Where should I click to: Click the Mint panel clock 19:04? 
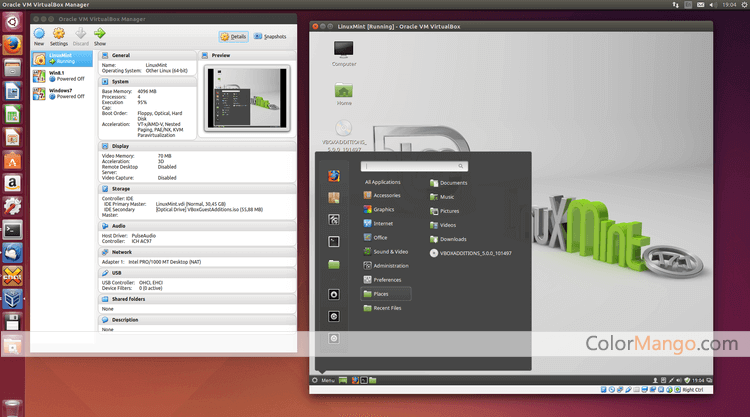point(698,380)
